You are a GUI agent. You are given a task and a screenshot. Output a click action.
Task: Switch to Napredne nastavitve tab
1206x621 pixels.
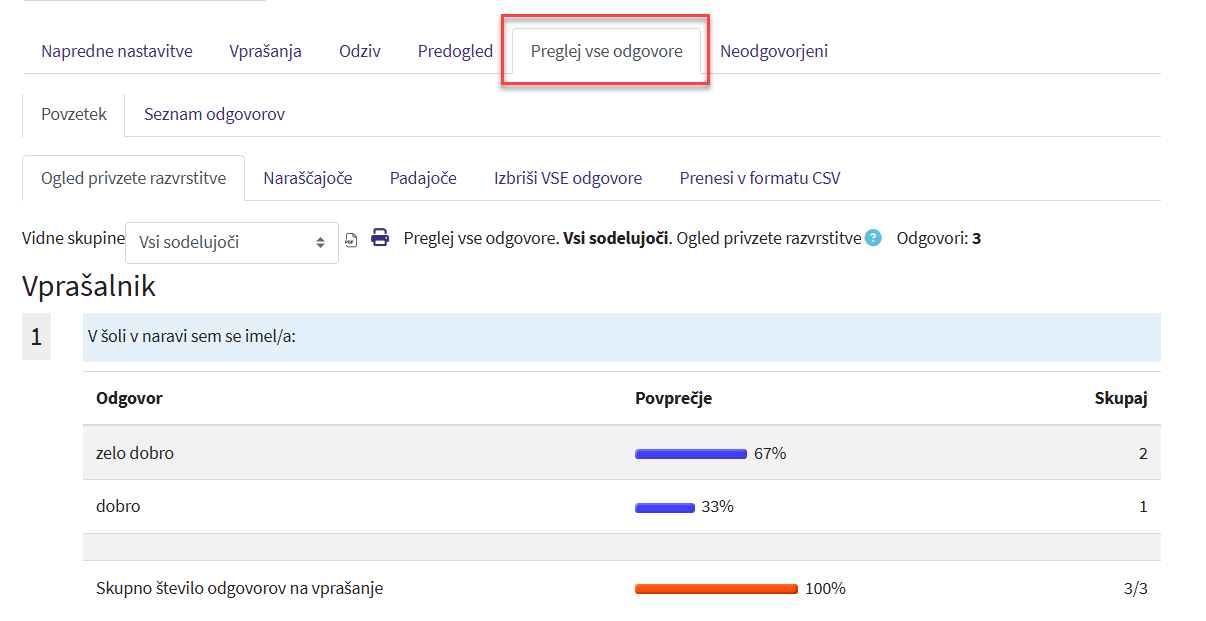117,51
